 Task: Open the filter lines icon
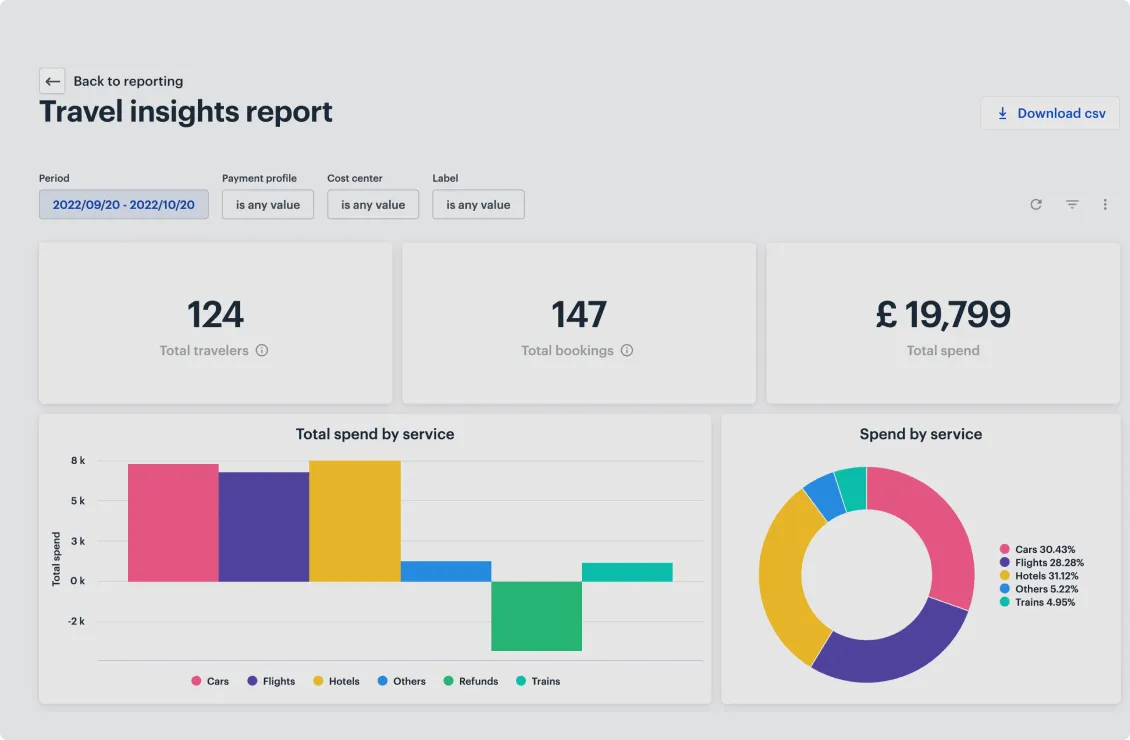pos(1072,205)
